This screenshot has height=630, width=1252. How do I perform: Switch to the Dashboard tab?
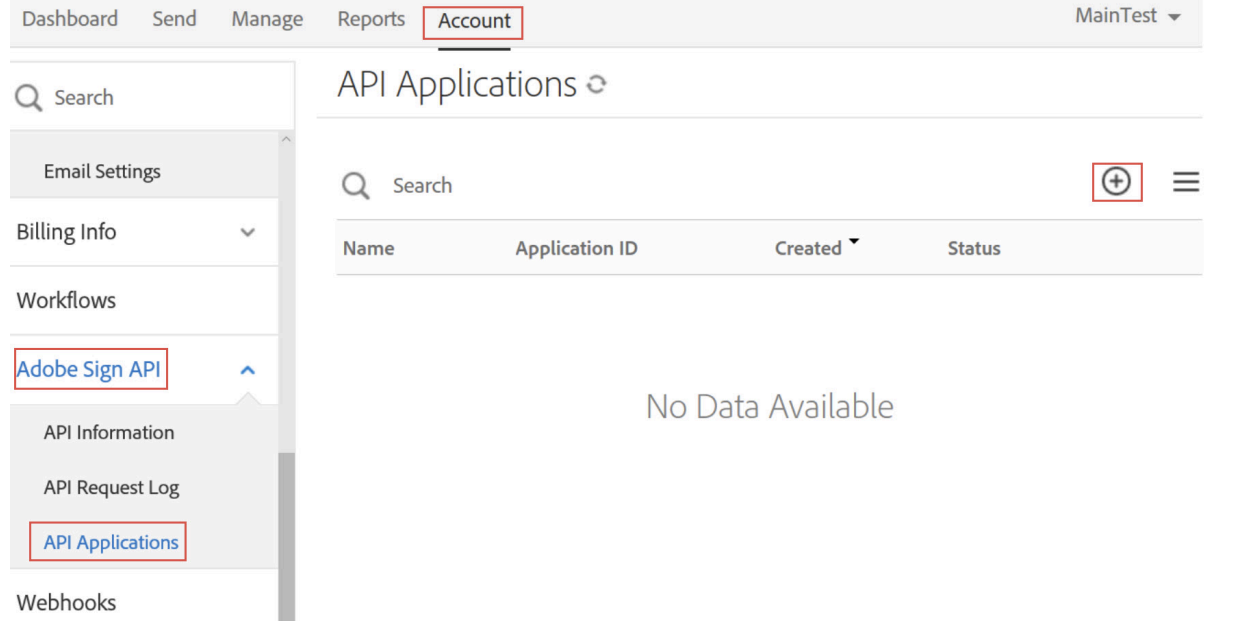click(x=69, y=19)
